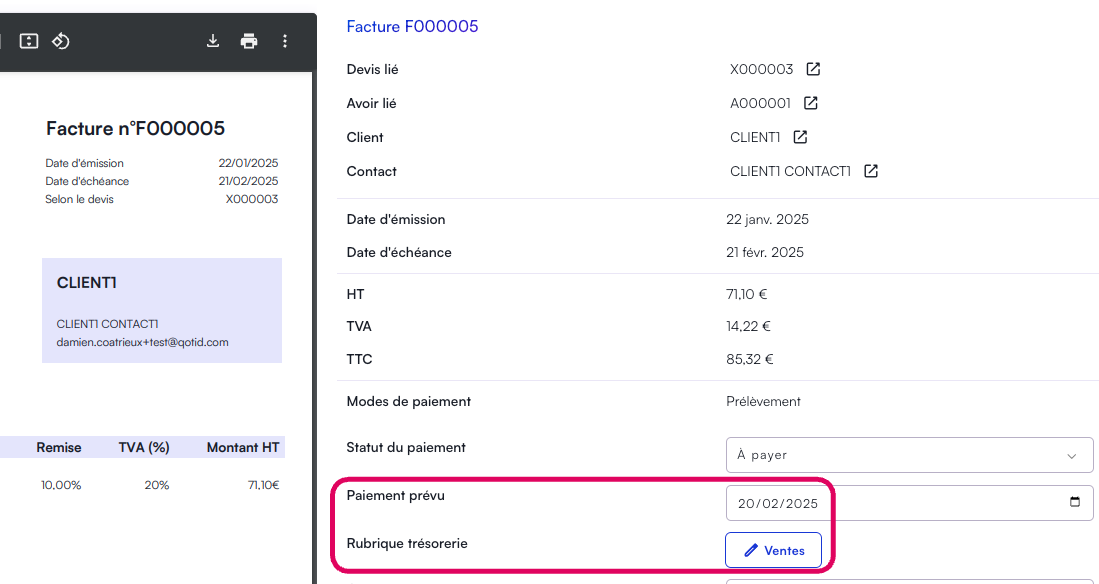
Task: Edit the Rubrique trésorerie Ventes button
Action: (773, 550)
